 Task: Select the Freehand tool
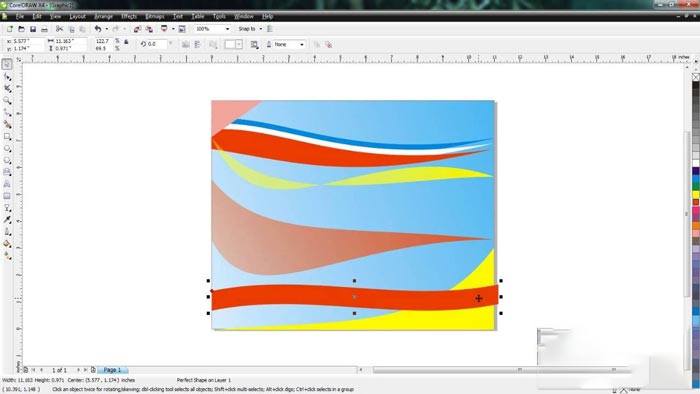click(x=7, y=112)
